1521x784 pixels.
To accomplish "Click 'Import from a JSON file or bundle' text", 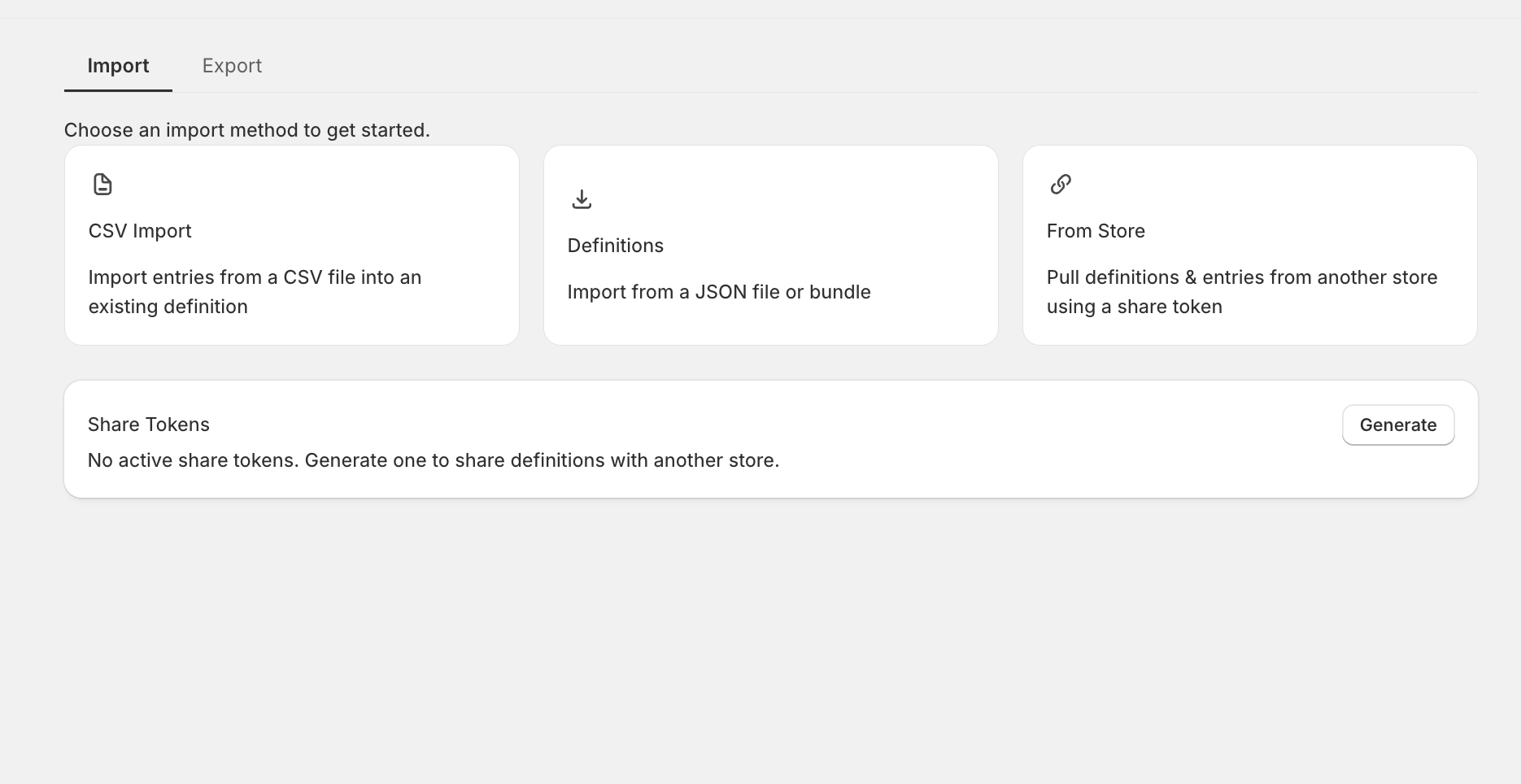I will coord(719,292).
